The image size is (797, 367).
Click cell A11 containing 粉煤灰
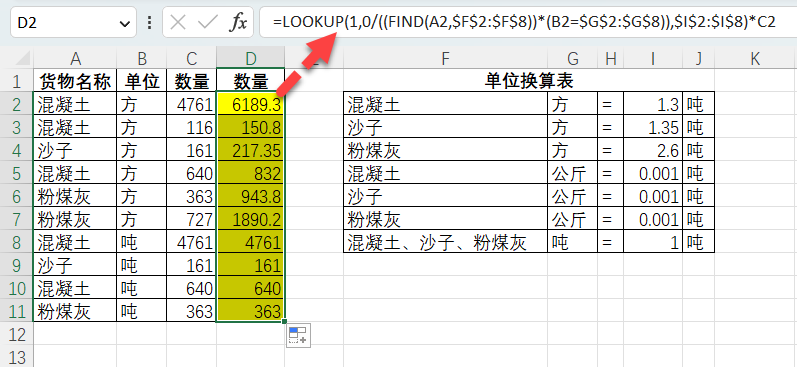(x=75, y=311)
